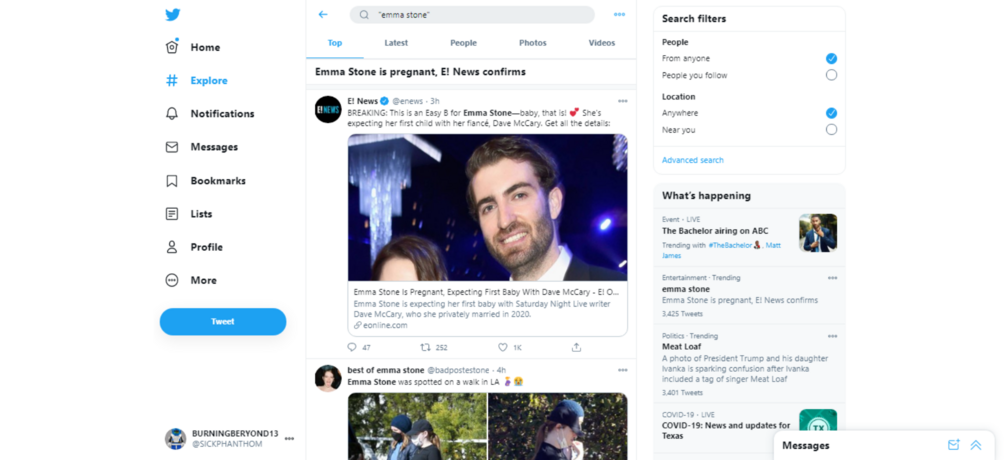
Task: Open the Dave McCary article image
Action: (x=488, y=208)
